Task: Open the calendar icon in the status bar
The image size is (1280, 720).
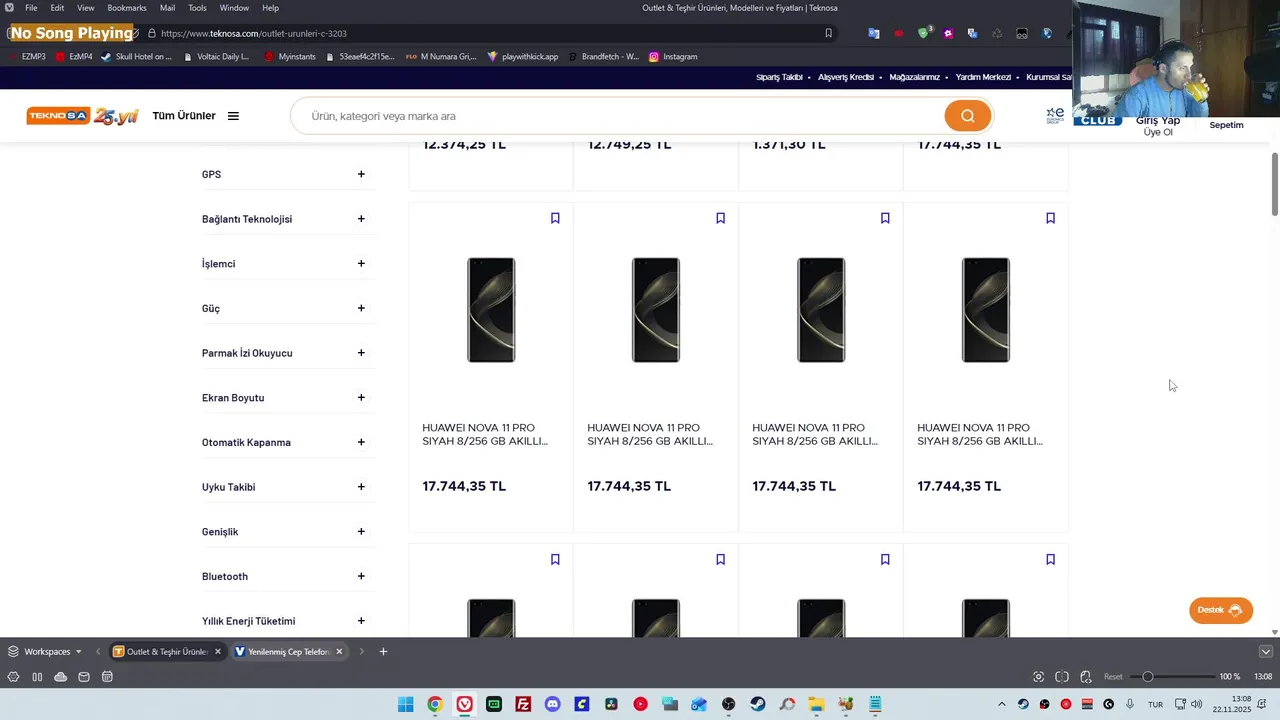Action: coord(107,677)
